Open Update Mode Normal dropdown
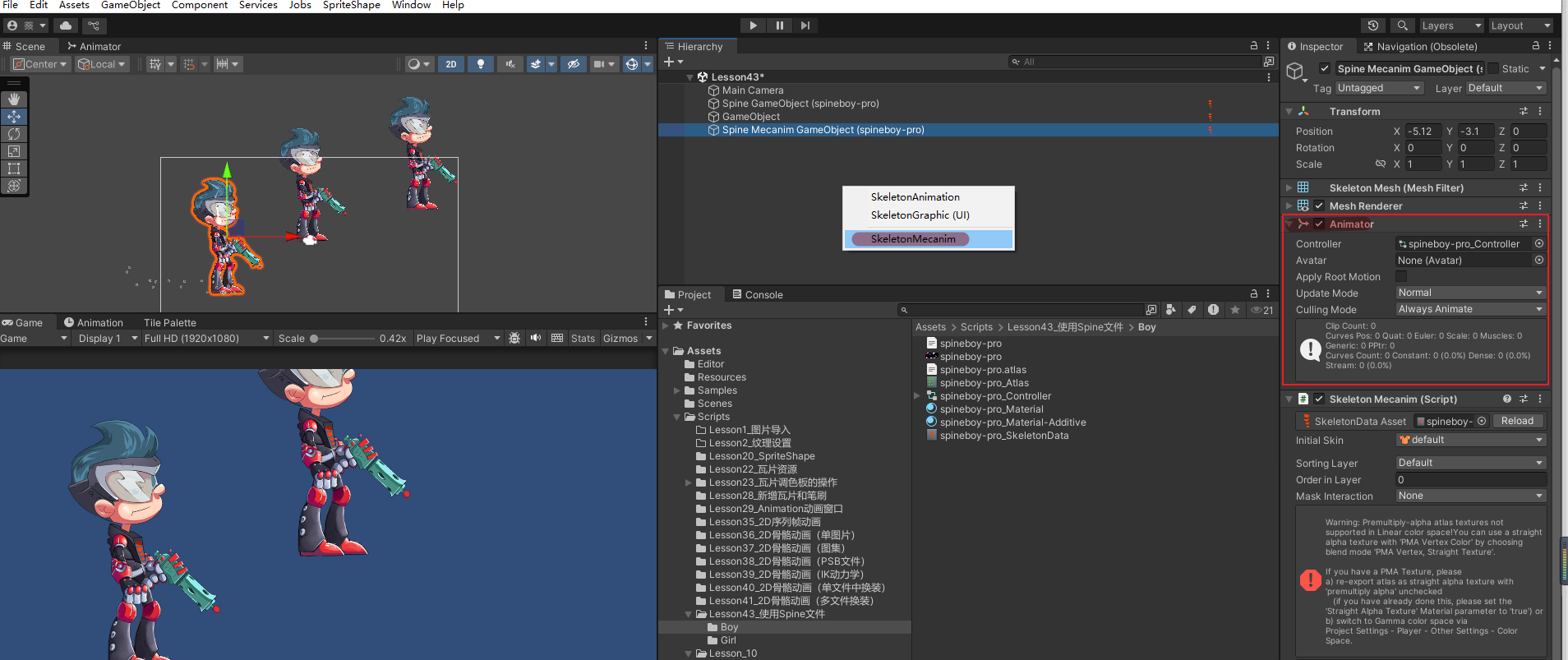 pyautogui.click(x=1471, y=293)
